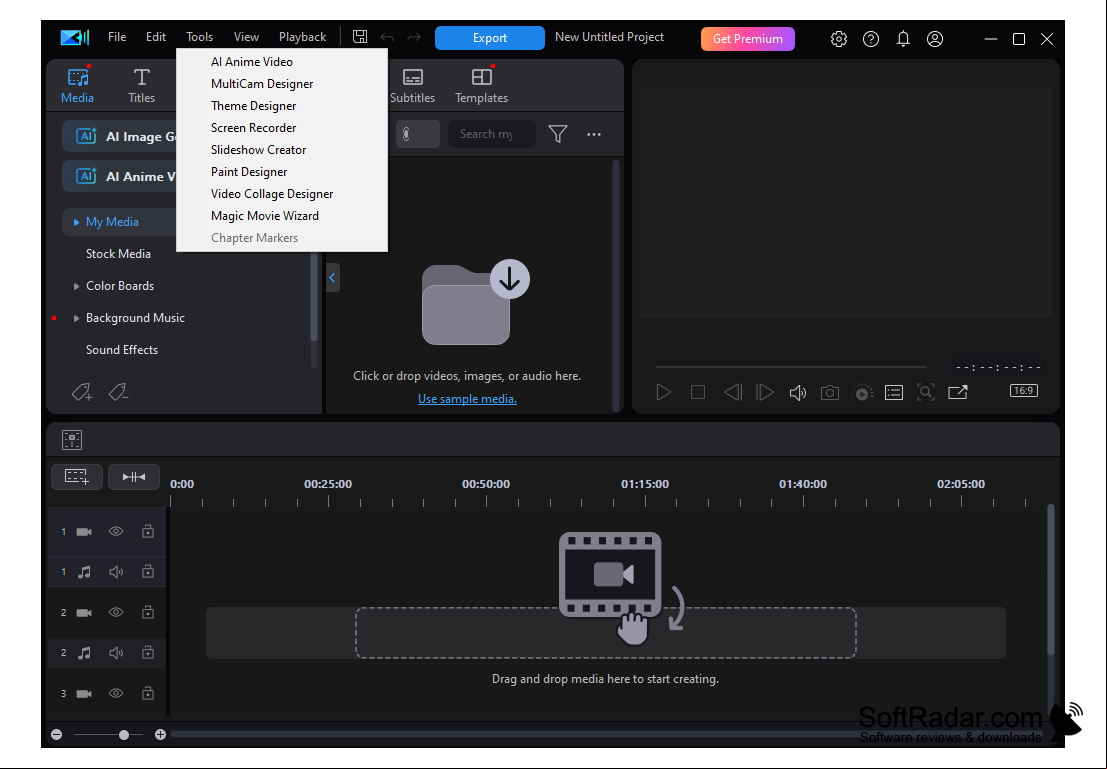Screen dimensions: 1107x769
Task: Click the filter funnel icon in media library
Action: click(558, 133)
